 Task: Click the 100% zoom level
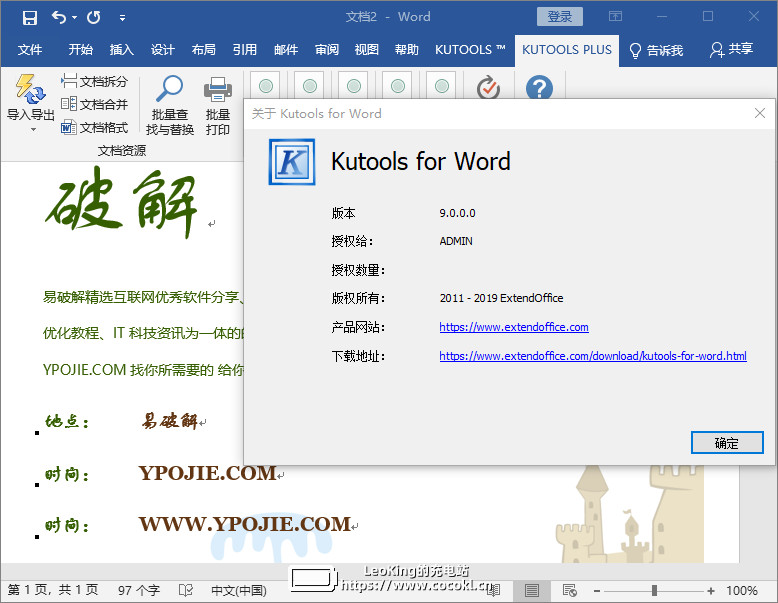pos(742,591)
